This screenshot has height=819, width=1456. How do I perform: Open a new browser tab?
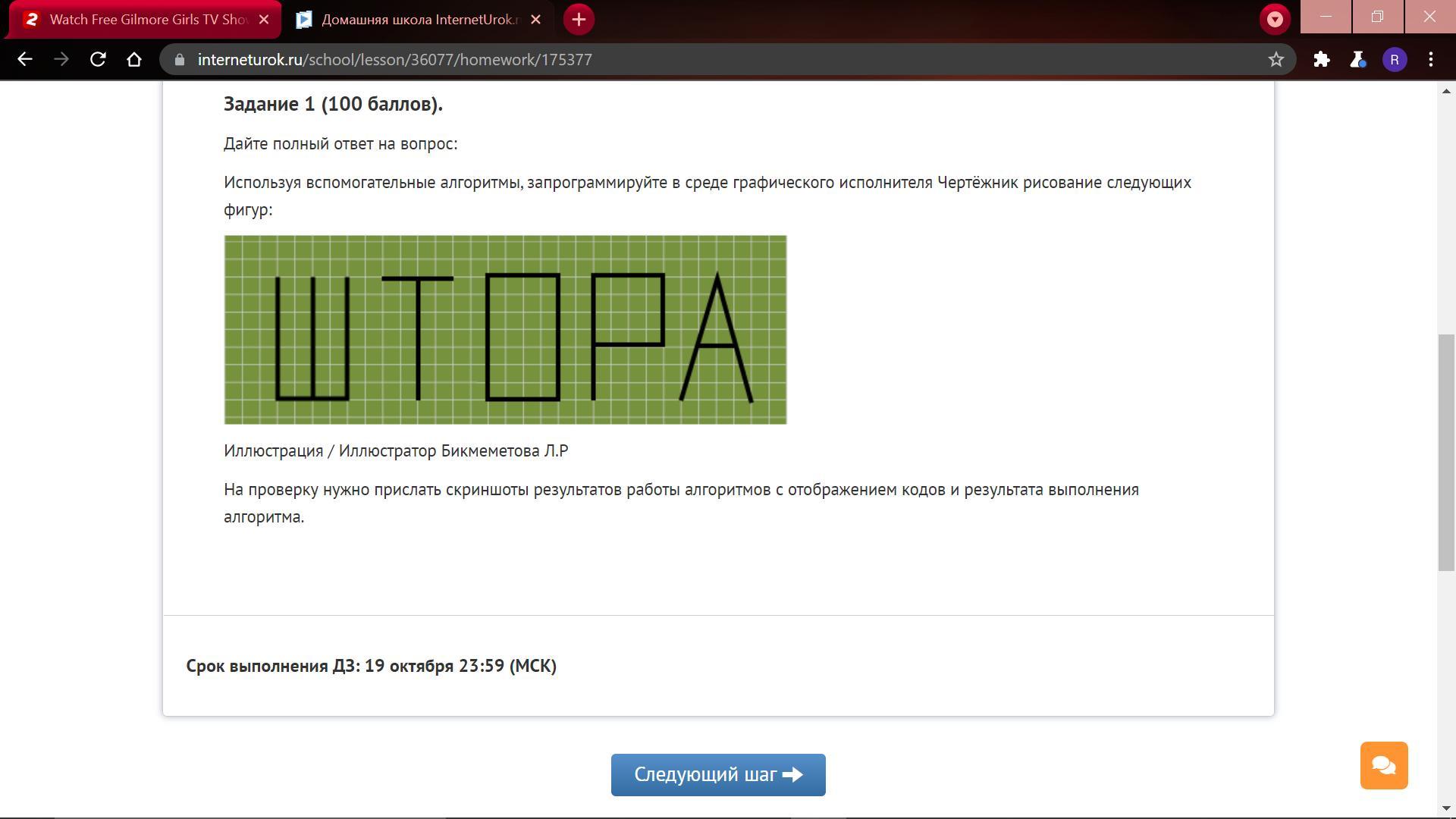[579, 19]
